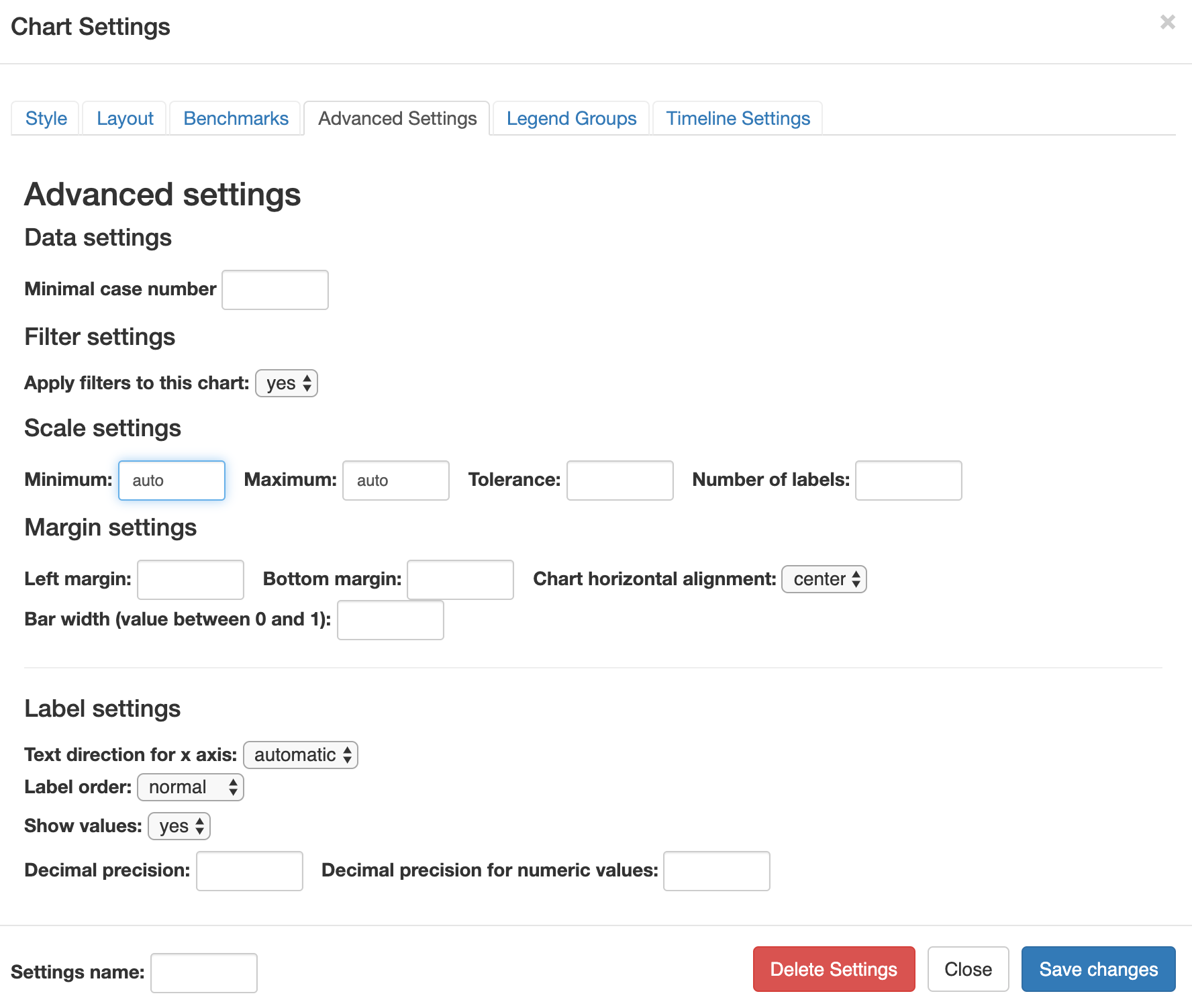The width and height of the screenshot is (1192, 1008).
Task: Click the Bar width input field
Action: (391, 620)
